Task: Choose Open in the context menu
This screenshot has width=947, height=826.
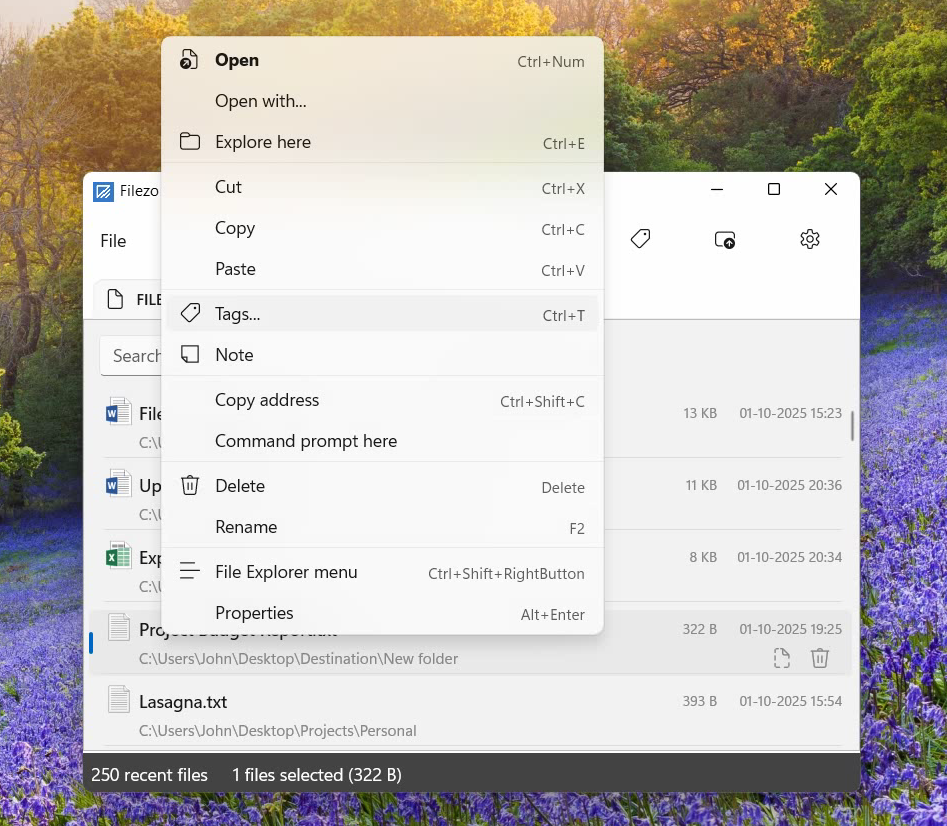Action: coord(237,60)
